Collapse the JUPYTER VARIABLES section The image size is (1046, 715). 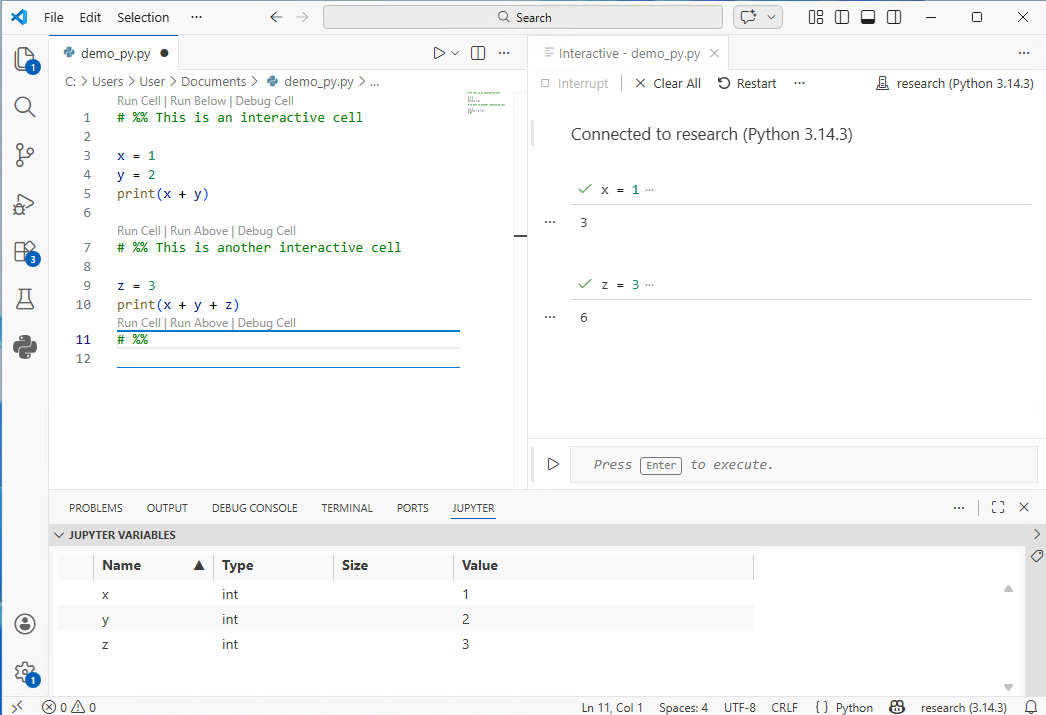59,535
